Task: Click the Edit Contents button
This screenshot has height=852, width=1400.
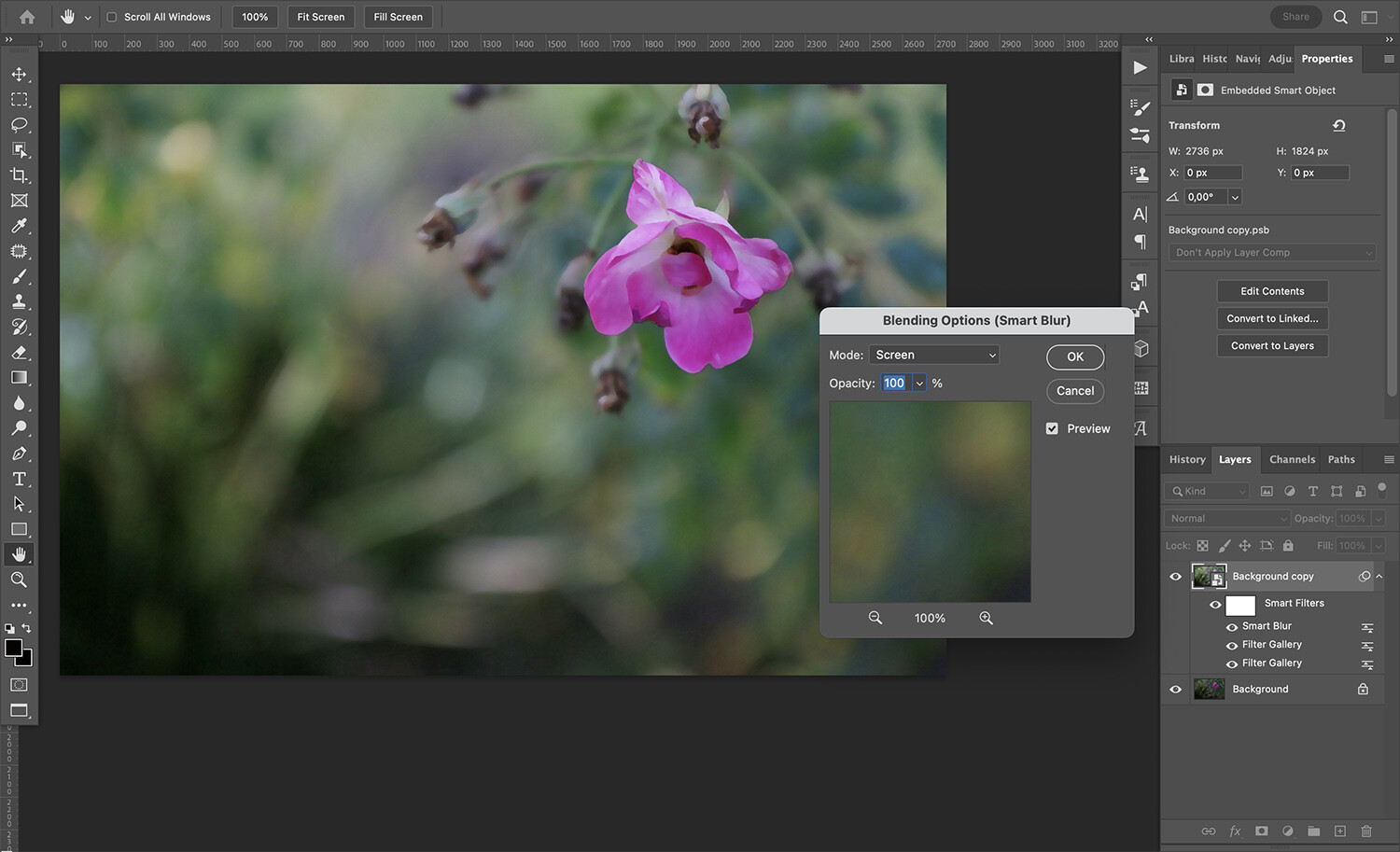Action: [x=1271, y=290]
